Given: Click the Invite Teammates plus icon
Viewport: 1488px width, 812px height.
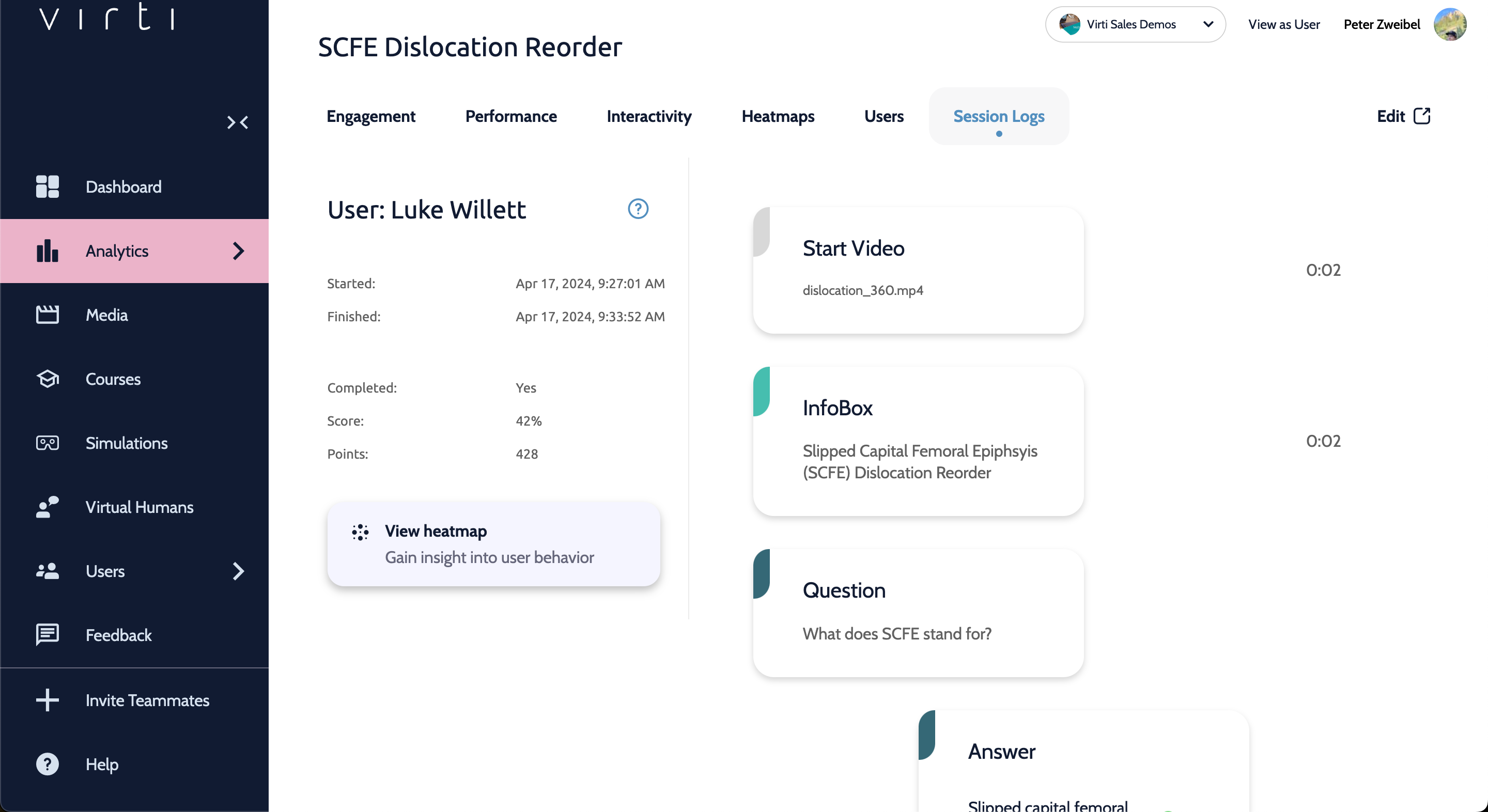Looking at the screenshot, I should pos(48,699).
